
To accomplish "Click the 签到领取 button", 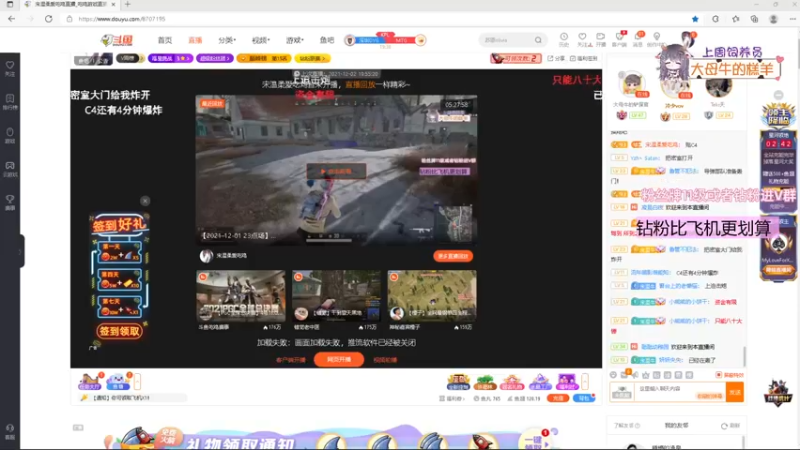I will click(119, 332).
